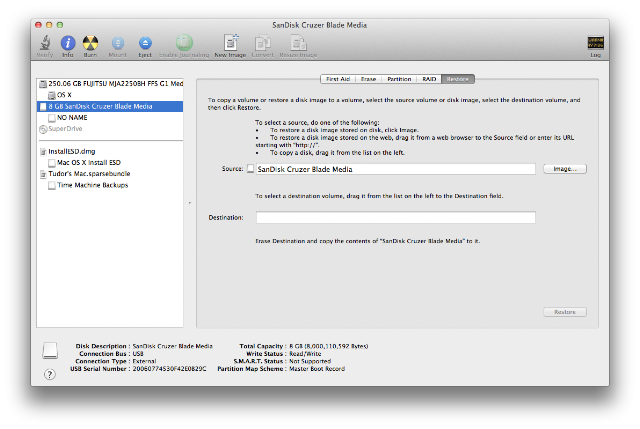Click the Enable Journaling icon
Screen dimensions: 640x429
184,42
